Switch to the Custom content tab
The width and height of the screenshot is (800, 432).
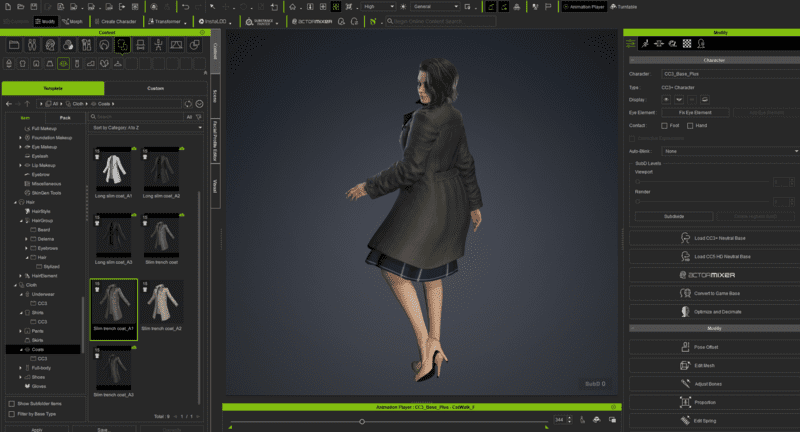click(x=155, y=88)
